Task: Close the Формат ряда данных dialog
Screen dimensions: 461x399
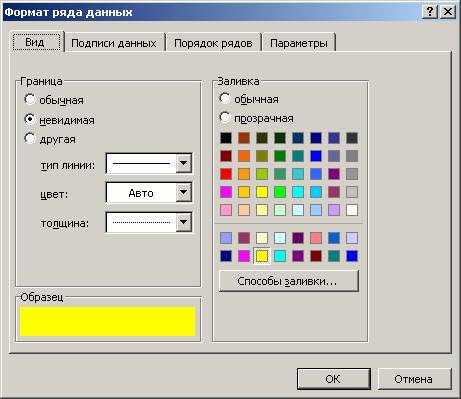Action: tap(448, 12)
